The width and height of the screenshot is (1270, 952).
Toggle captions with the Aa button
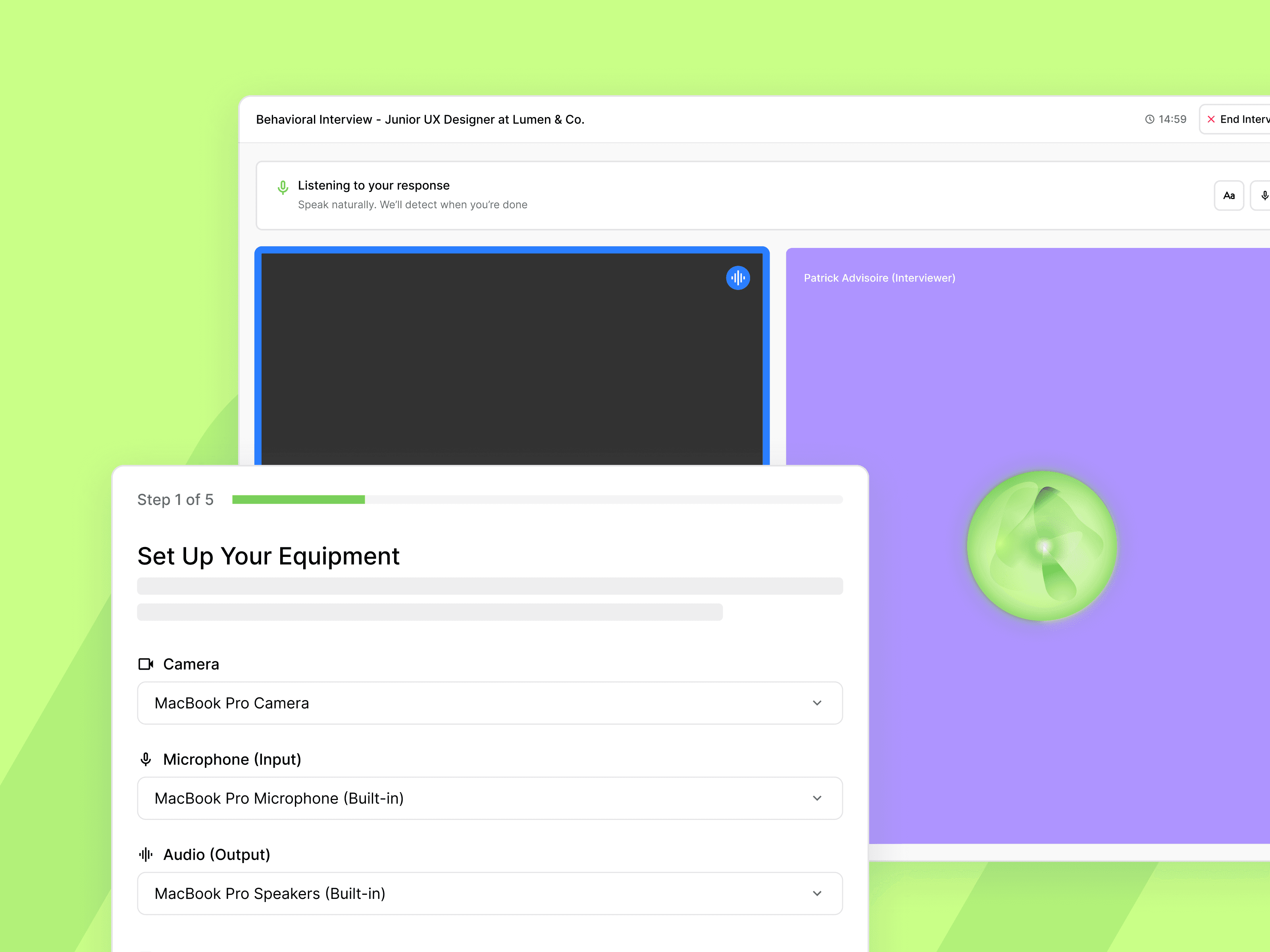point(1229,196)
